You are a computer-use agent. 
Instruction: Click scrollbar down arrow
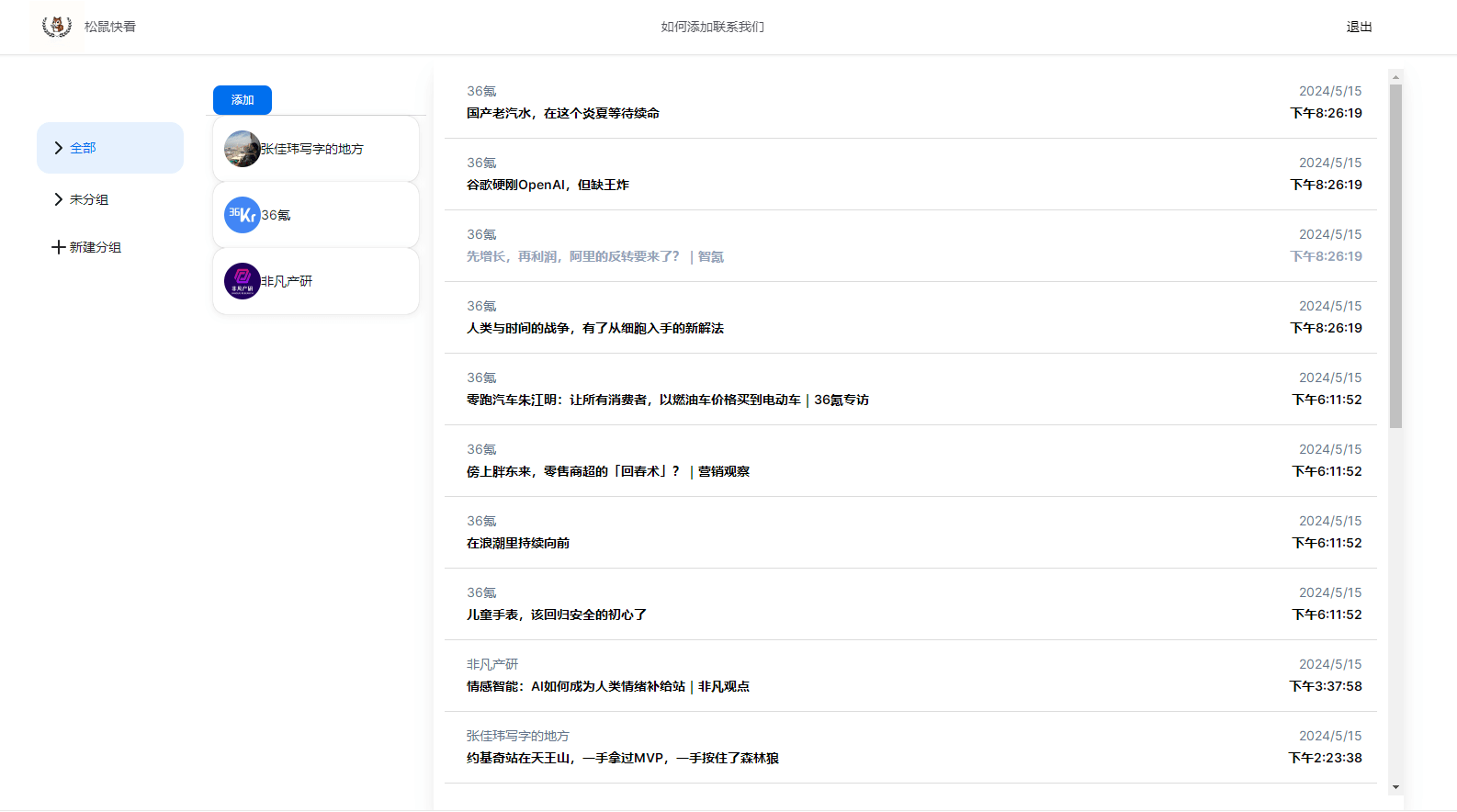pos(1395,787)
